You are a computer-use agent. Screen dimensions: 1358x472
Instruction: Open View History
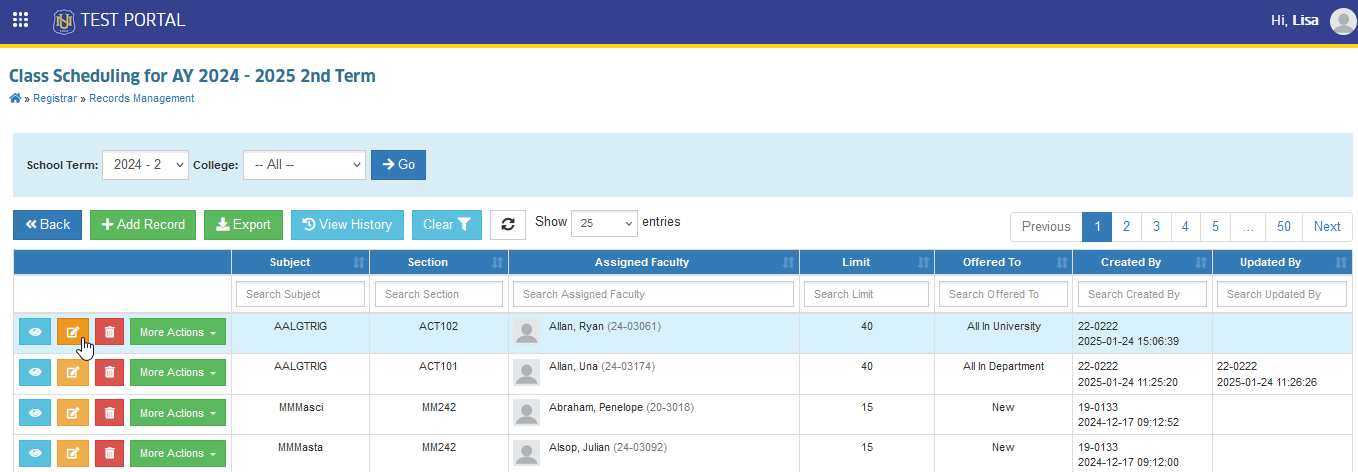click(347, 225)
